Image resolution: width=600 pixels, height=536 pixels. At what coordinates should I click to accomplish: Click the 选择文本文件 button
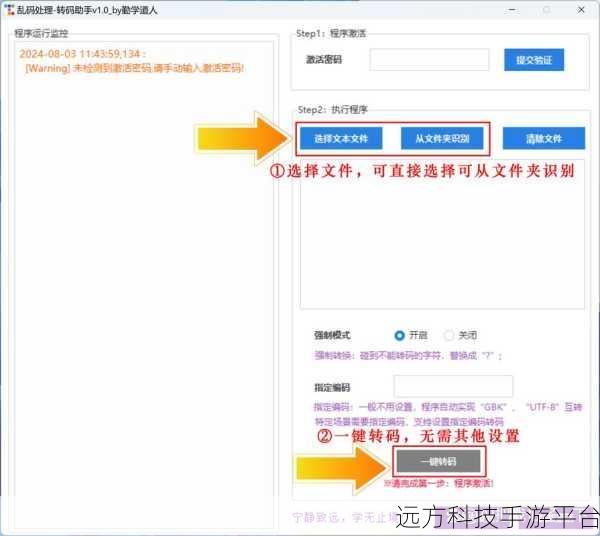(341, 138)
